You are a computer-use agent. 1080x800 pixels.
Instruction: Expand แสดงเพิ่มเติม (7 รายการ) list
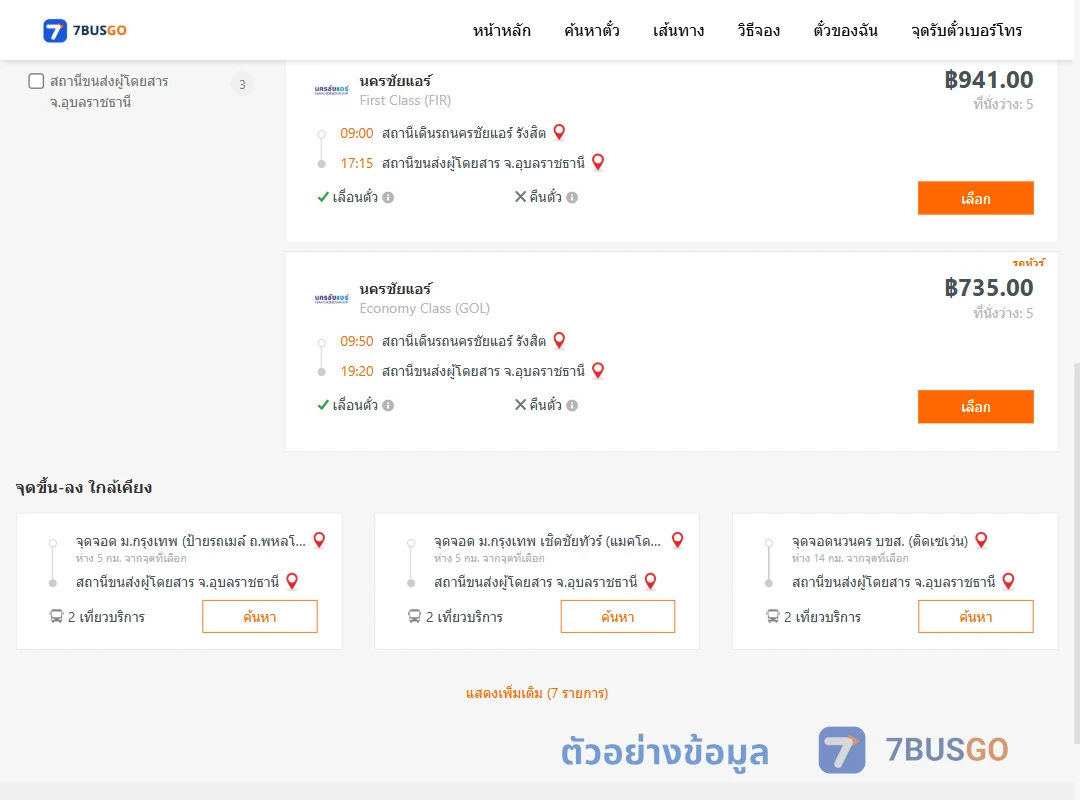[x=537, y=693]
